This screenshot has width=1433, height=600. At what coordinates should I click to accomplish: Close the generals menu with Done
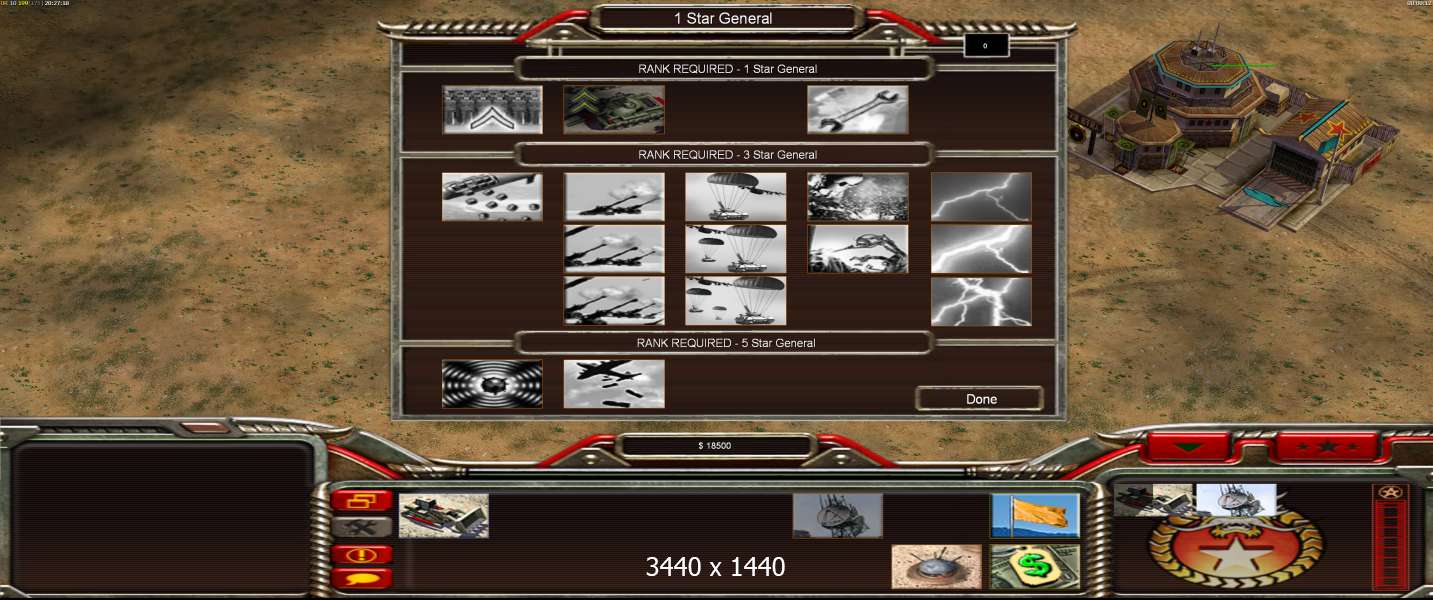point(981,399)
